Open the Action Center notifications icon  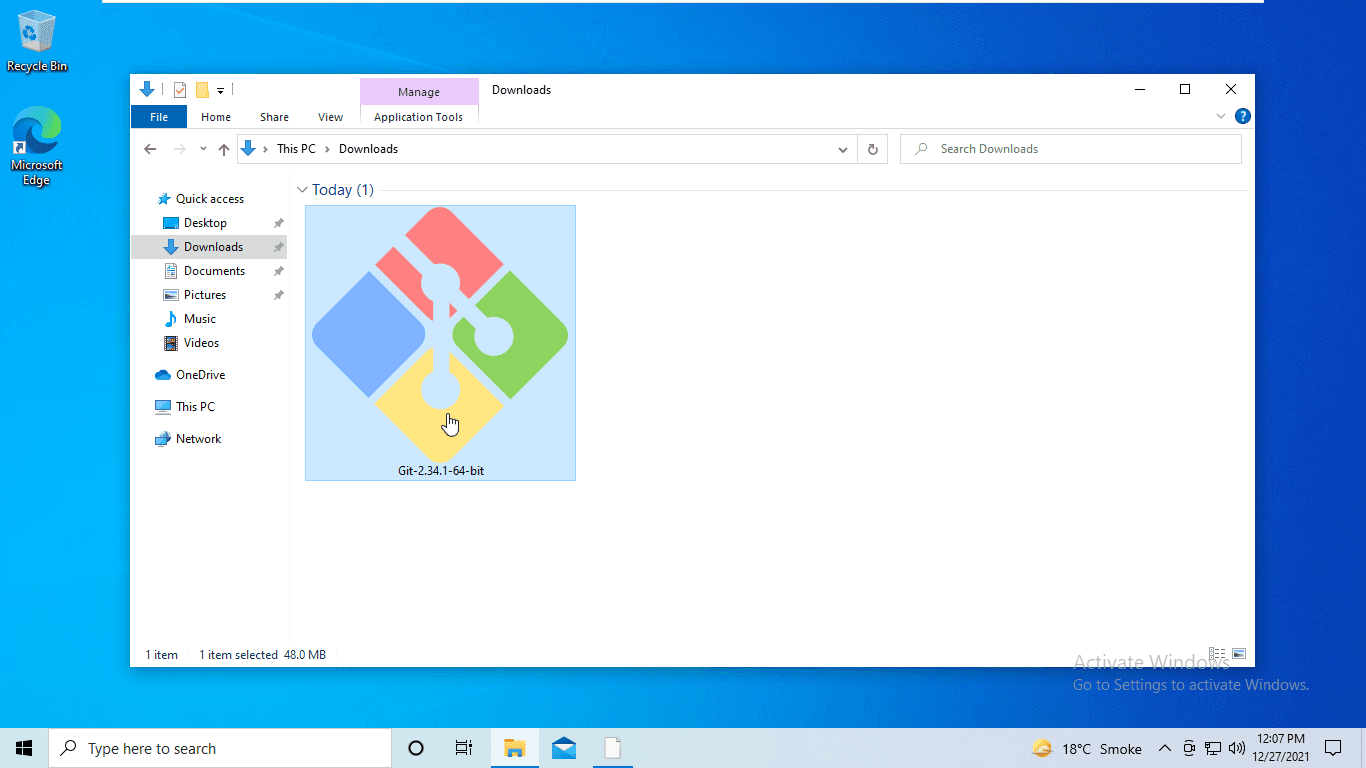[x=1333, y=748]
